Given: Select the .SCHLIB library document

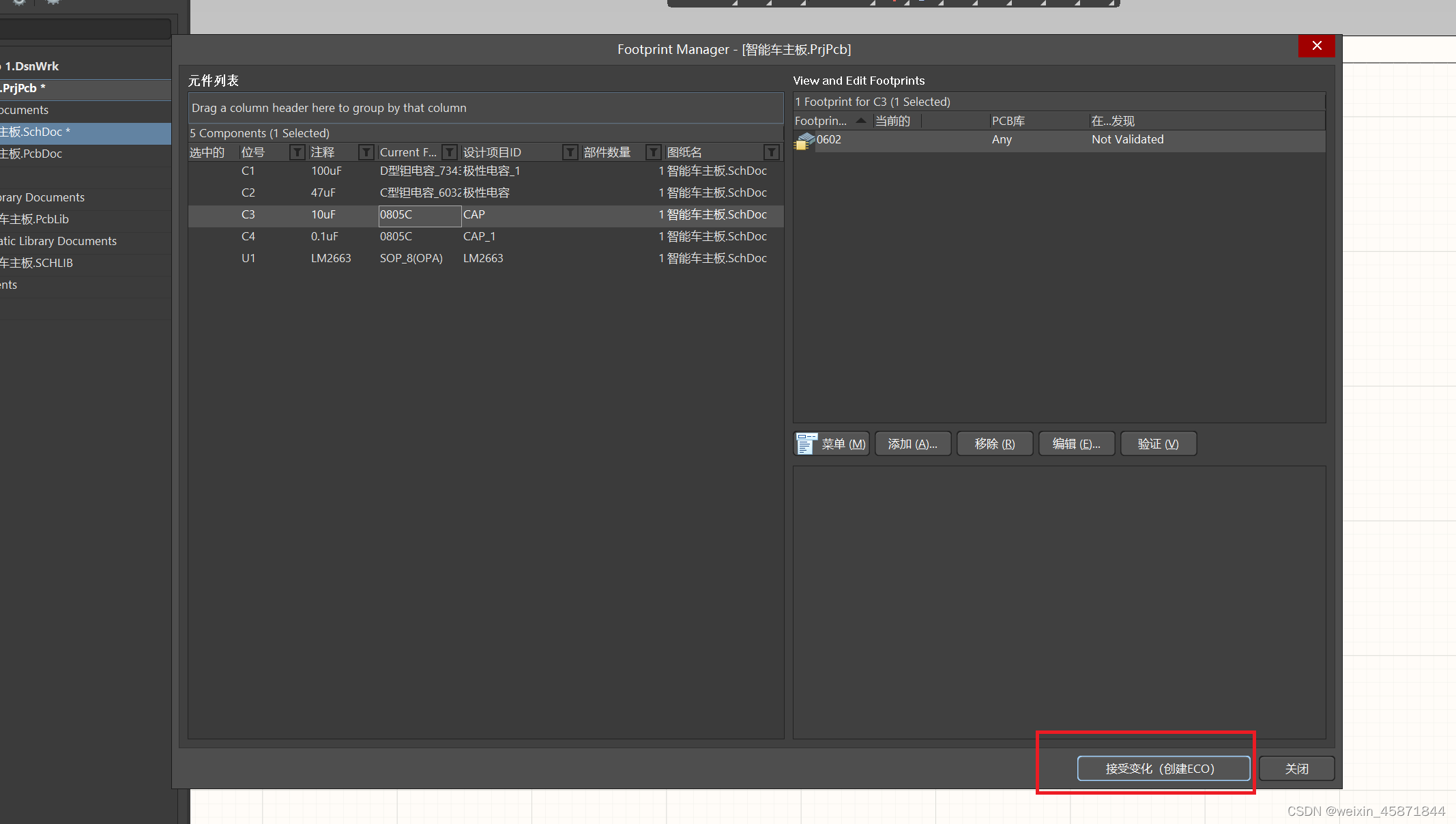Looking at the screenshot, I should click(38, 263).
